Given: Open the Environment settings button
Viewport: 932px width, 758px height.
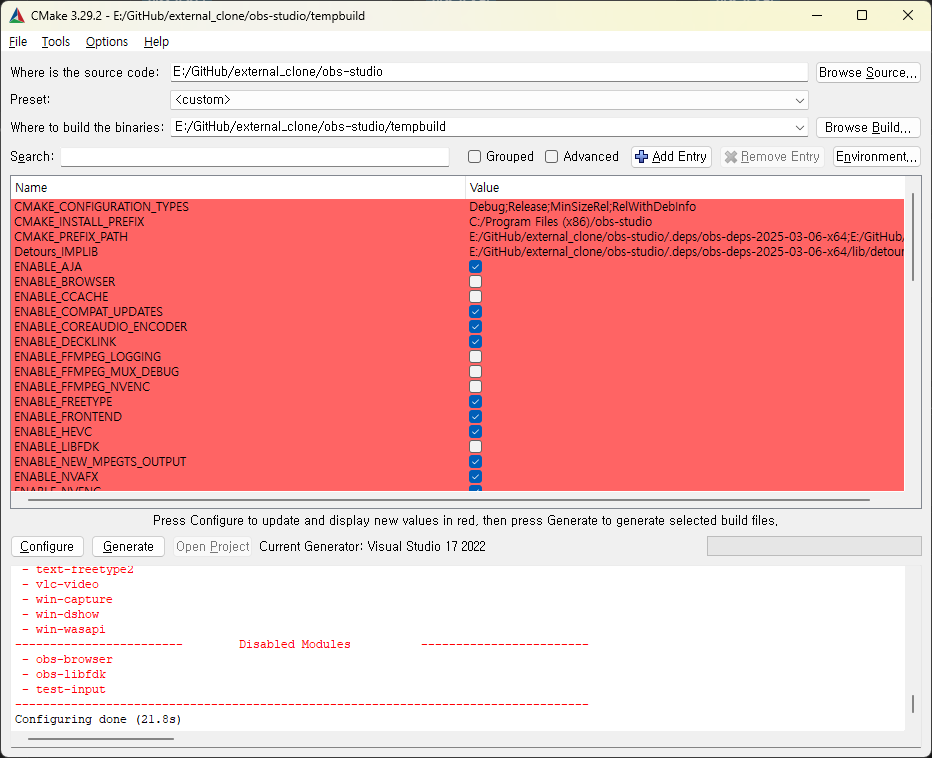Looking at the screenshot, I should [x=876, y=157].
